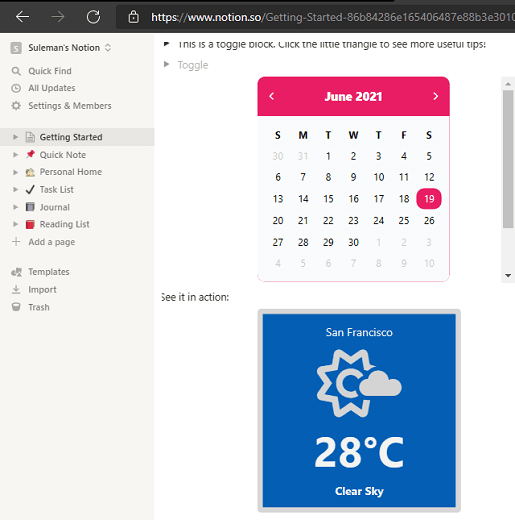Go to next month in calendar
The width and height of the screenshot is (515, 520).
(435, 96)
